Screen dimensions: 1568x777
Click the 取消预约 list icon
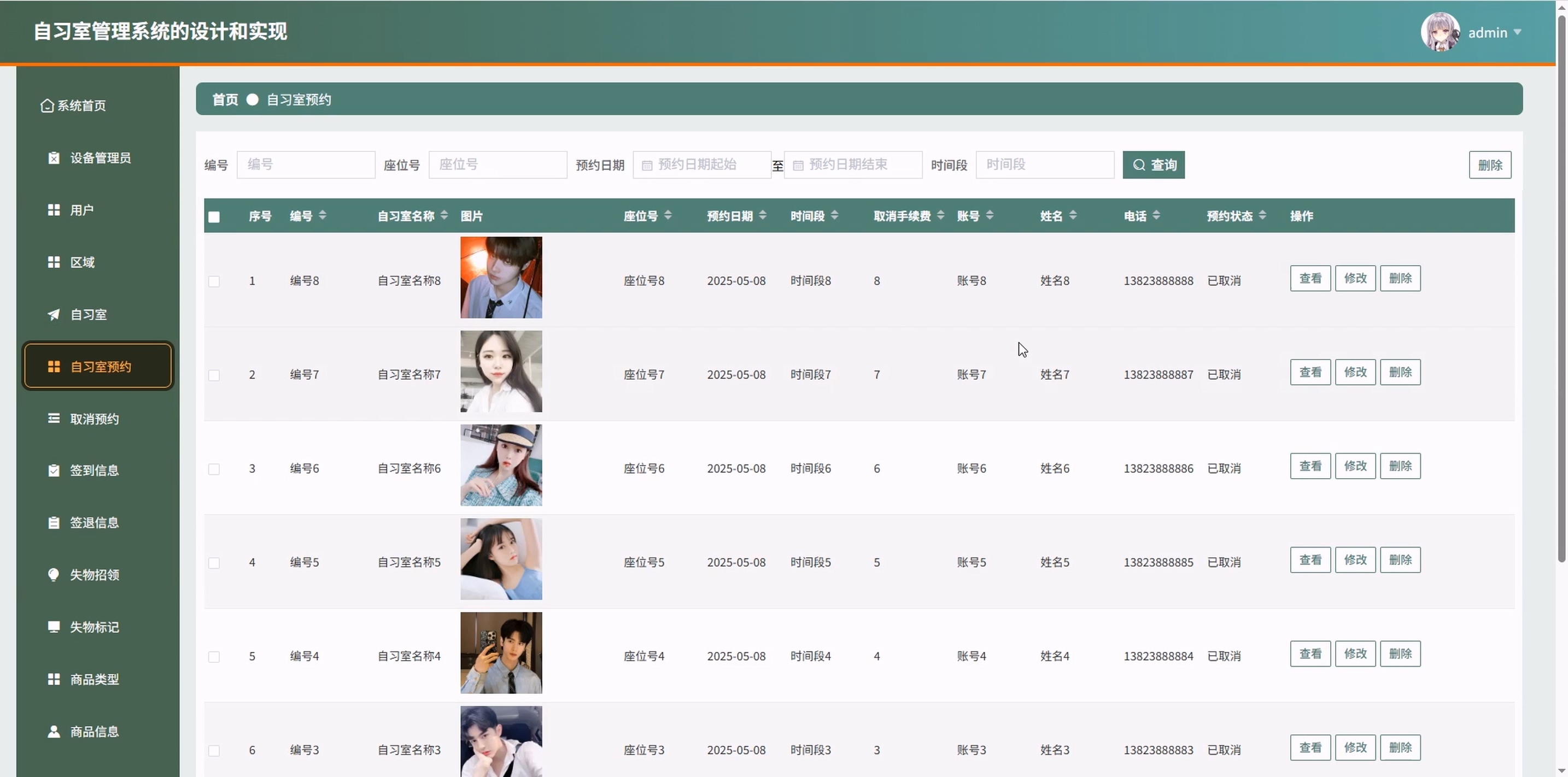click(54, 419)
